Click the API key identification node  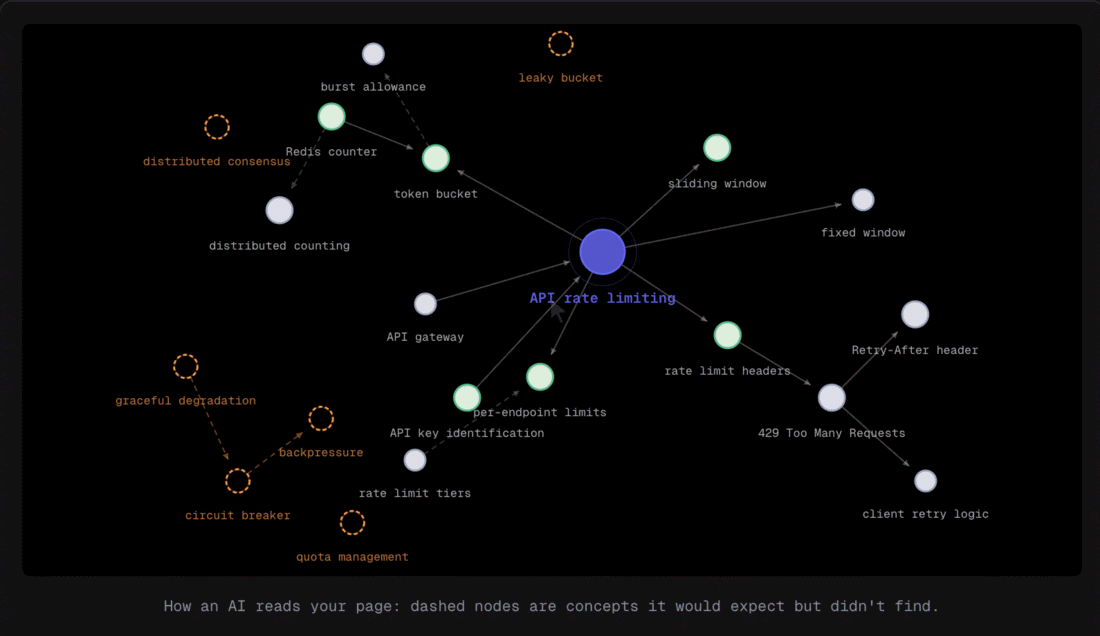pos(467,398)
